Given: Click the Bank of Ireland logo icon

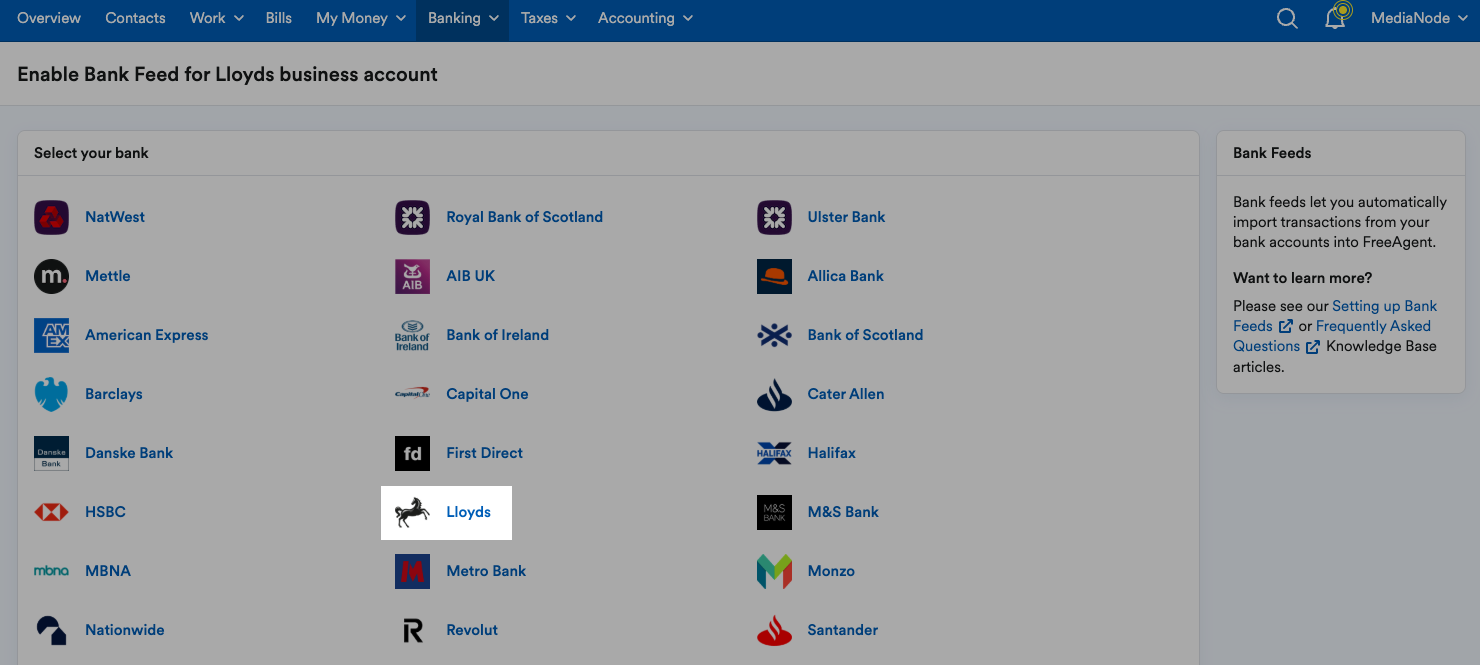Looking at the screenshot, I should click(412, 335).
